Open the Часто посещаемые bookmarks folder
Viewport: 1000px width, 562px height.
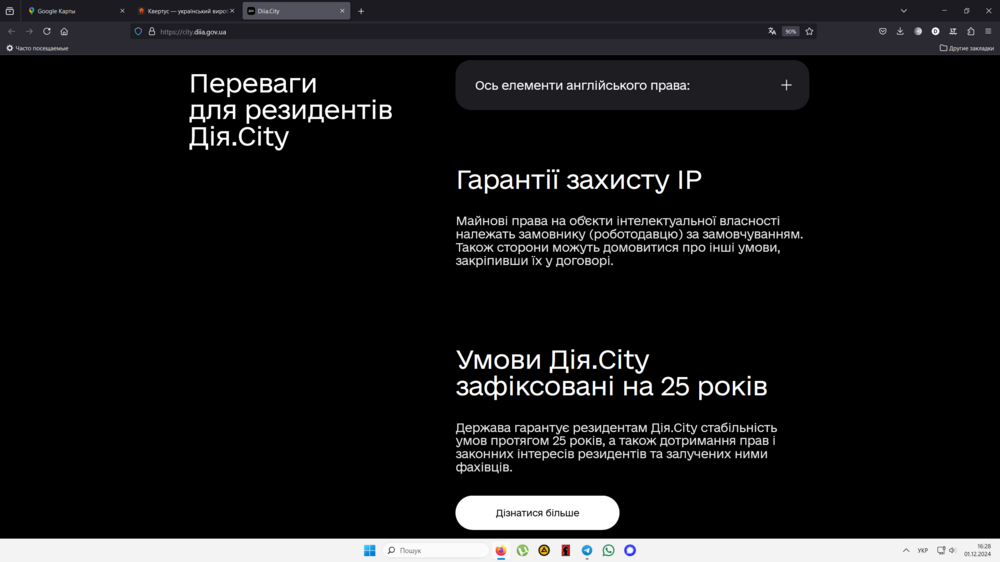37,48
